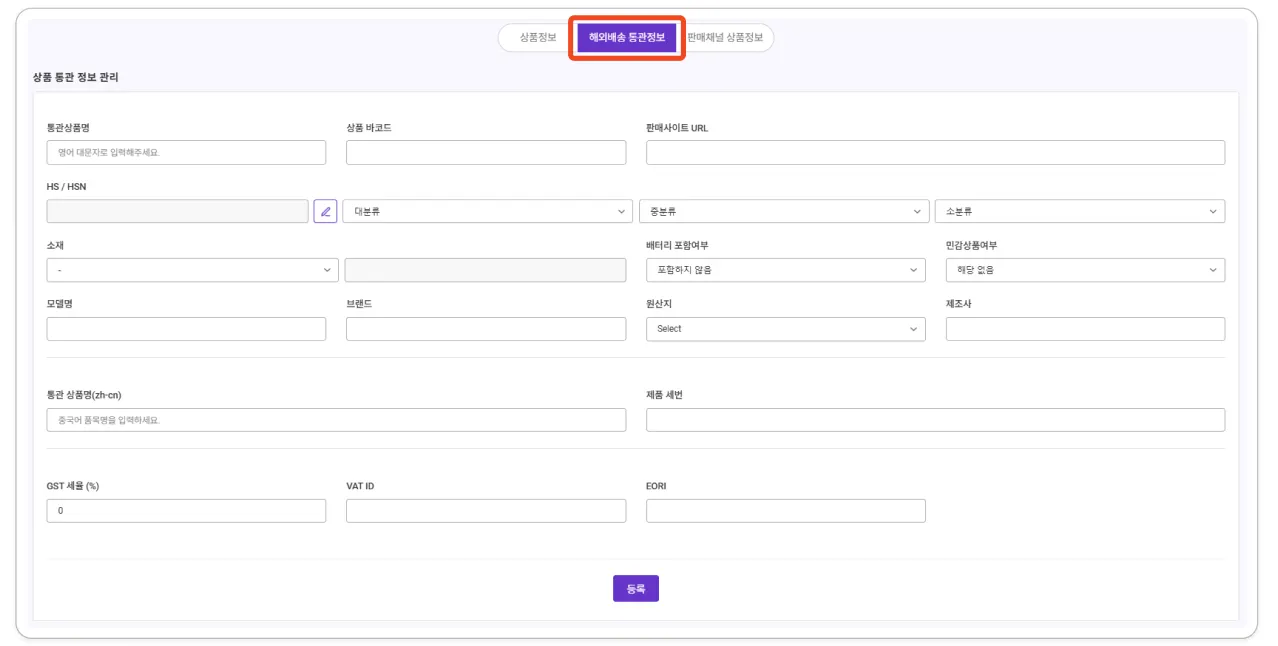Click the 모델명 text field

click(186, 329)
